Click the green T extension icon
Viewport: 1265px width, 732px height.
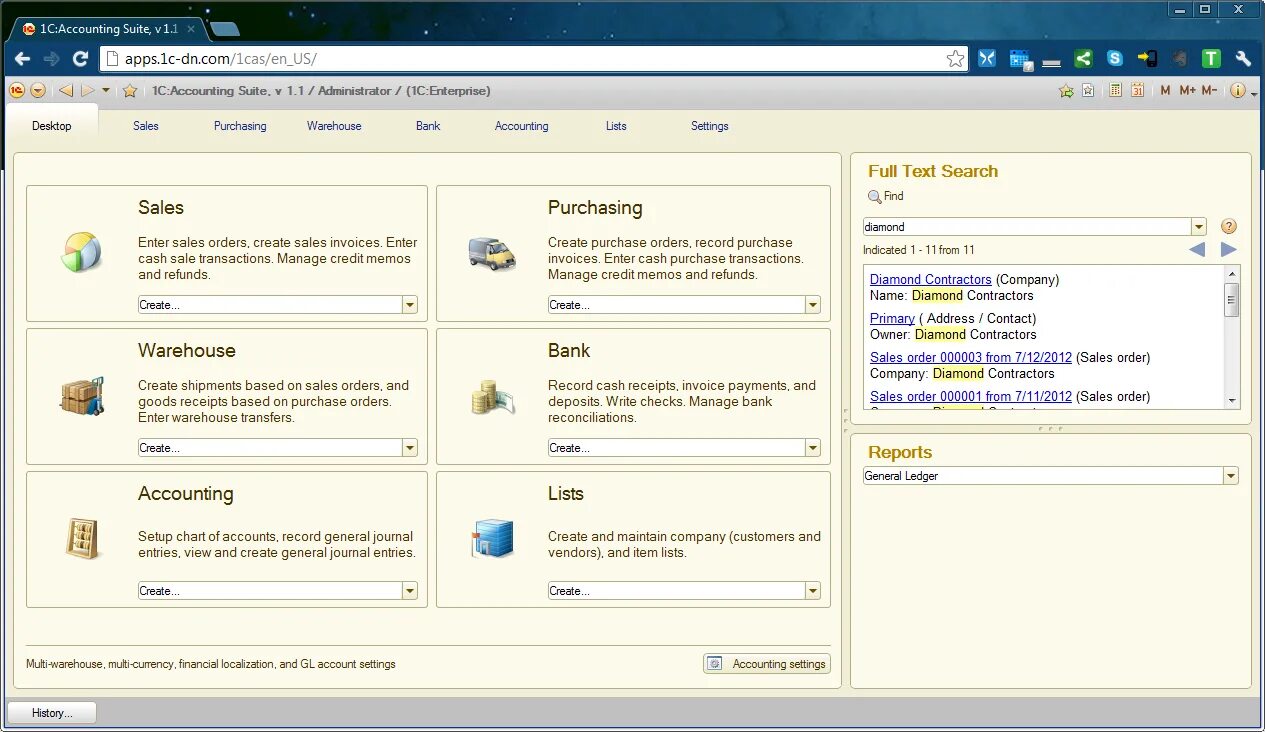pos(1211,59)
